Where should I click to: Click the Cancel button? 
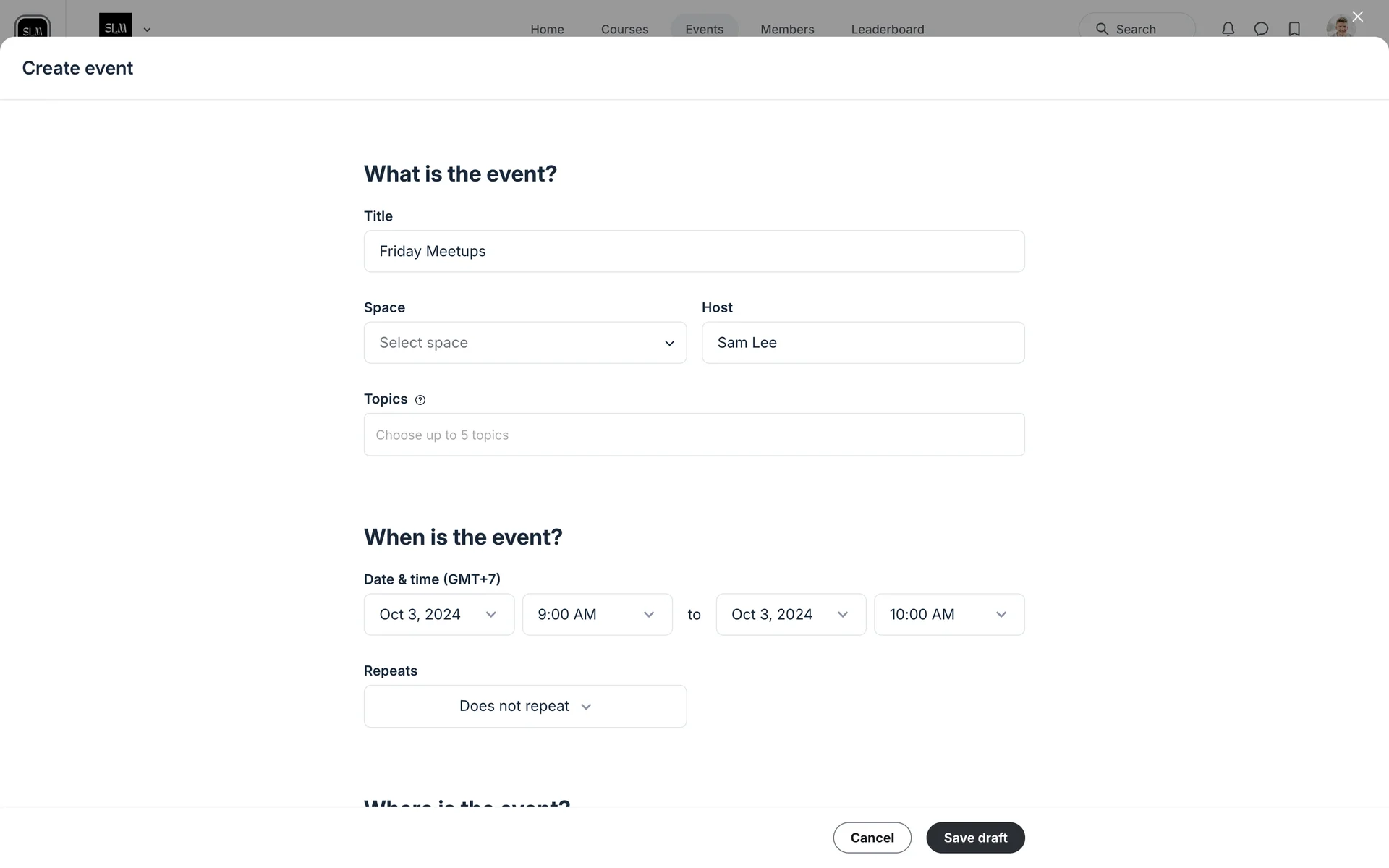pos(872,838)
